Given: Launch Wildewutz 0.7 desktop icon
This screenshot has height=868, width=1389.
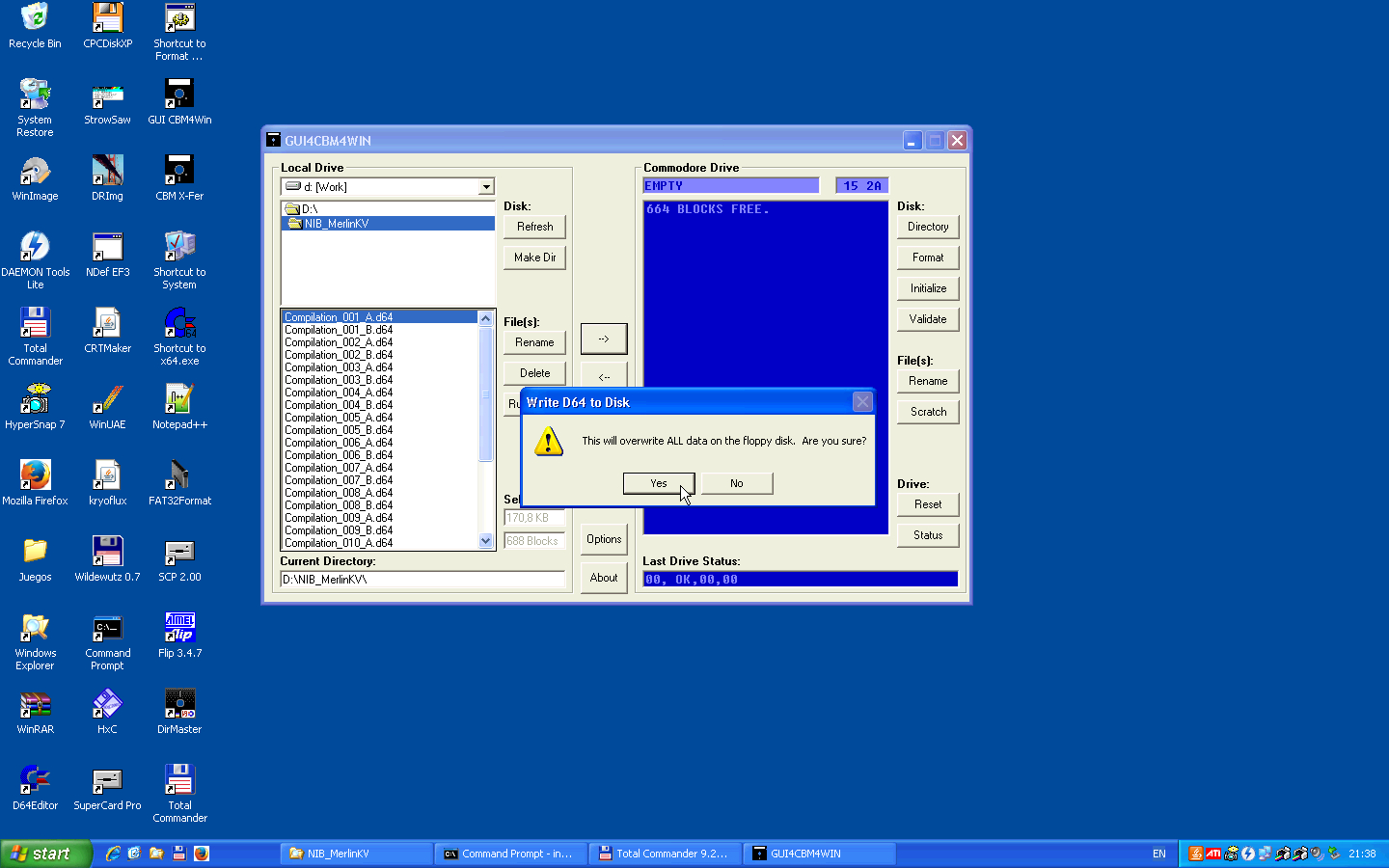Looking at the screenshot, I should 107,559.
